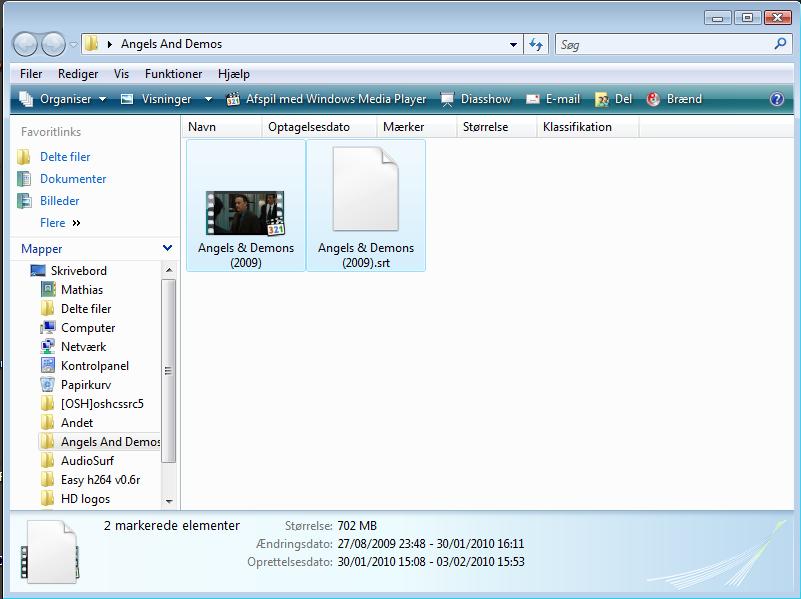The width and height of the screenshot is (801, 599).
Task: Open the Vis menu
Action: coord(121,74)
